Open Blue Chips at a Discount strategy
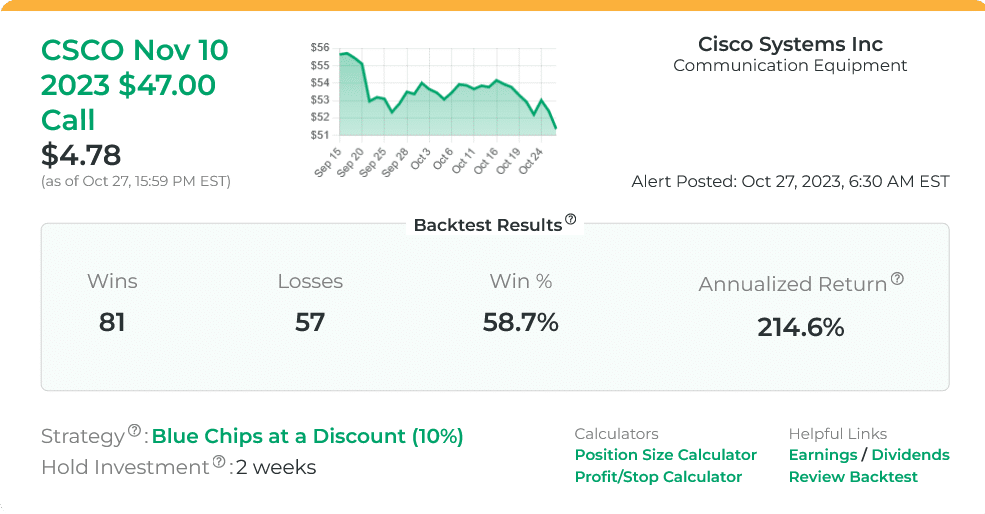This screenshot has width=985, height=514. tap(307, 436)
